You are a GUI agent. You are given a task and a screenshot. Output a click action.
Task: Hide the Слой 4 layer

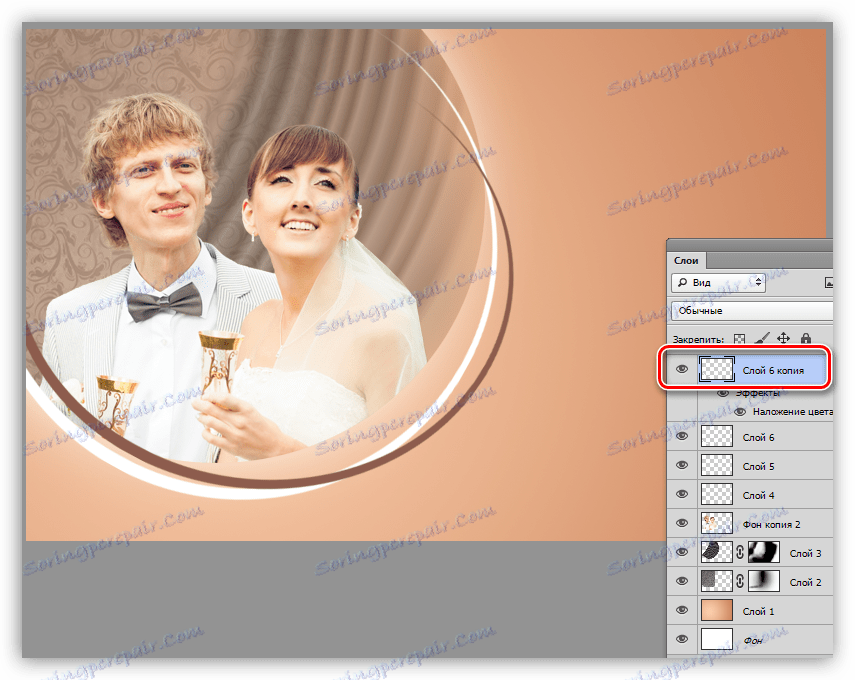(682, 494)
